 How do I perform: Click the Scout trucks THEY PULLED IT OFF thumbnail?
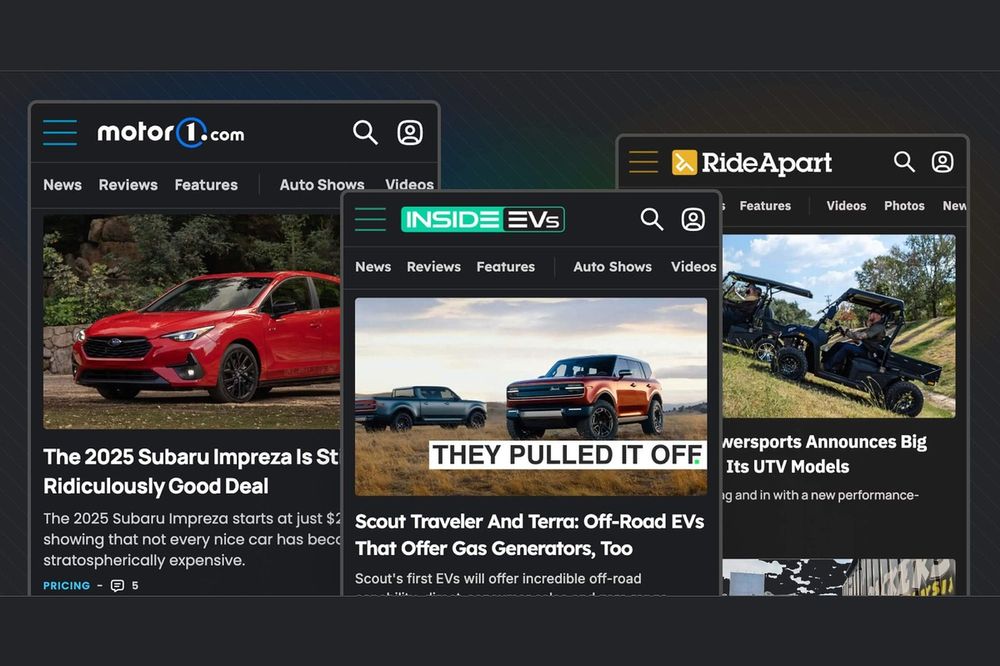click(530, 395)
